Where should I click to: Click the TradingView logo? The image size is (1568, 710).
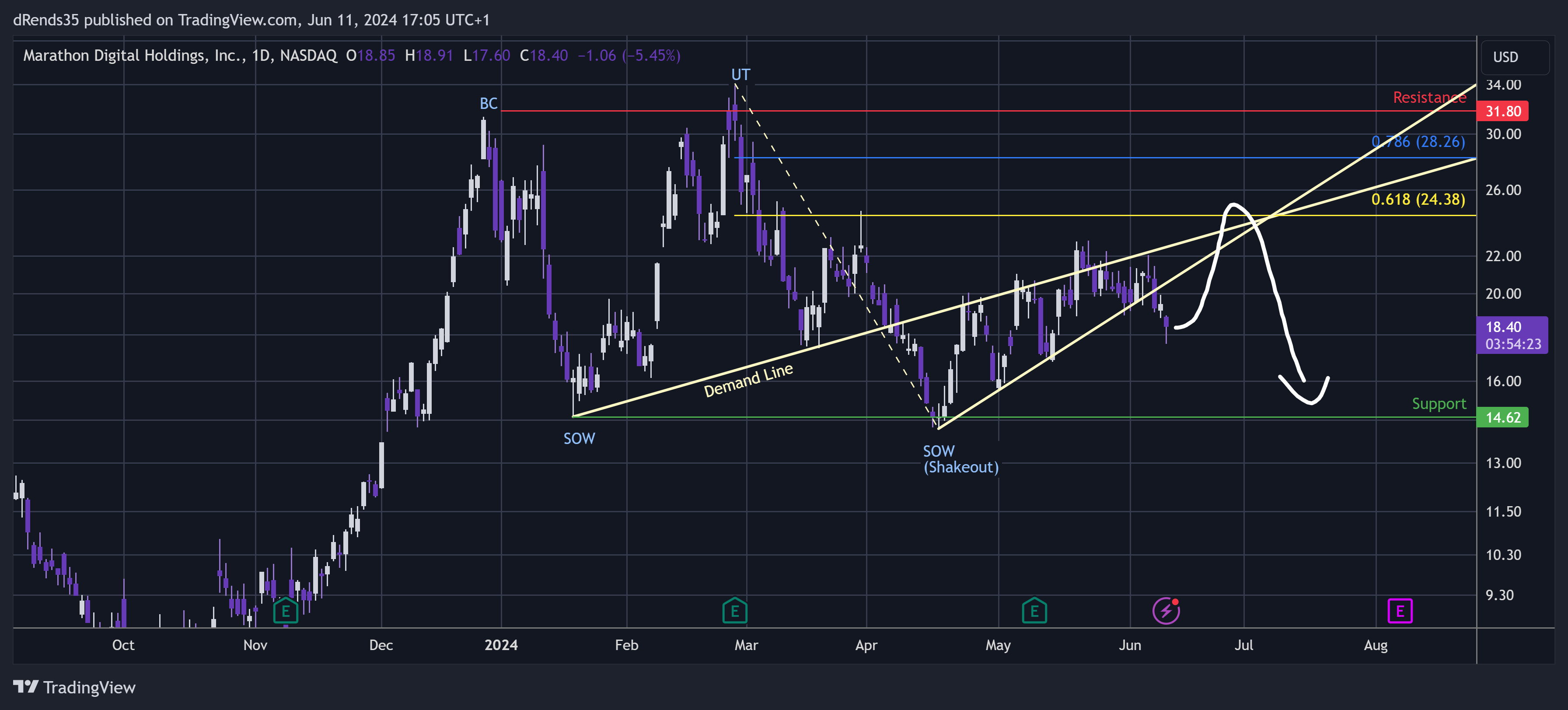(x=74, y=687)
